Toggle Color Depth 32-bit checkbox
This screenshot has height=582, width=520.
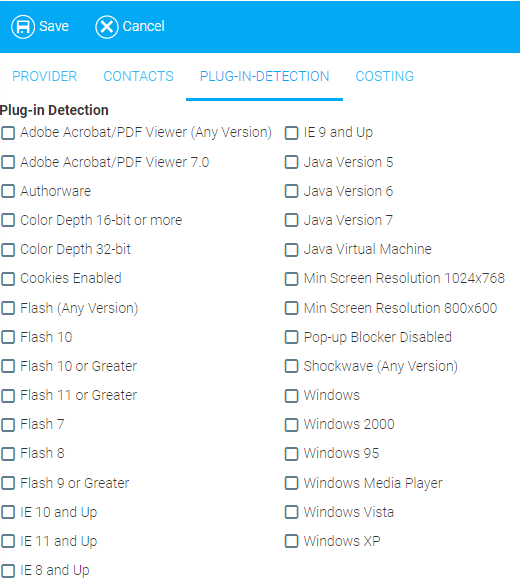(8, 249)
